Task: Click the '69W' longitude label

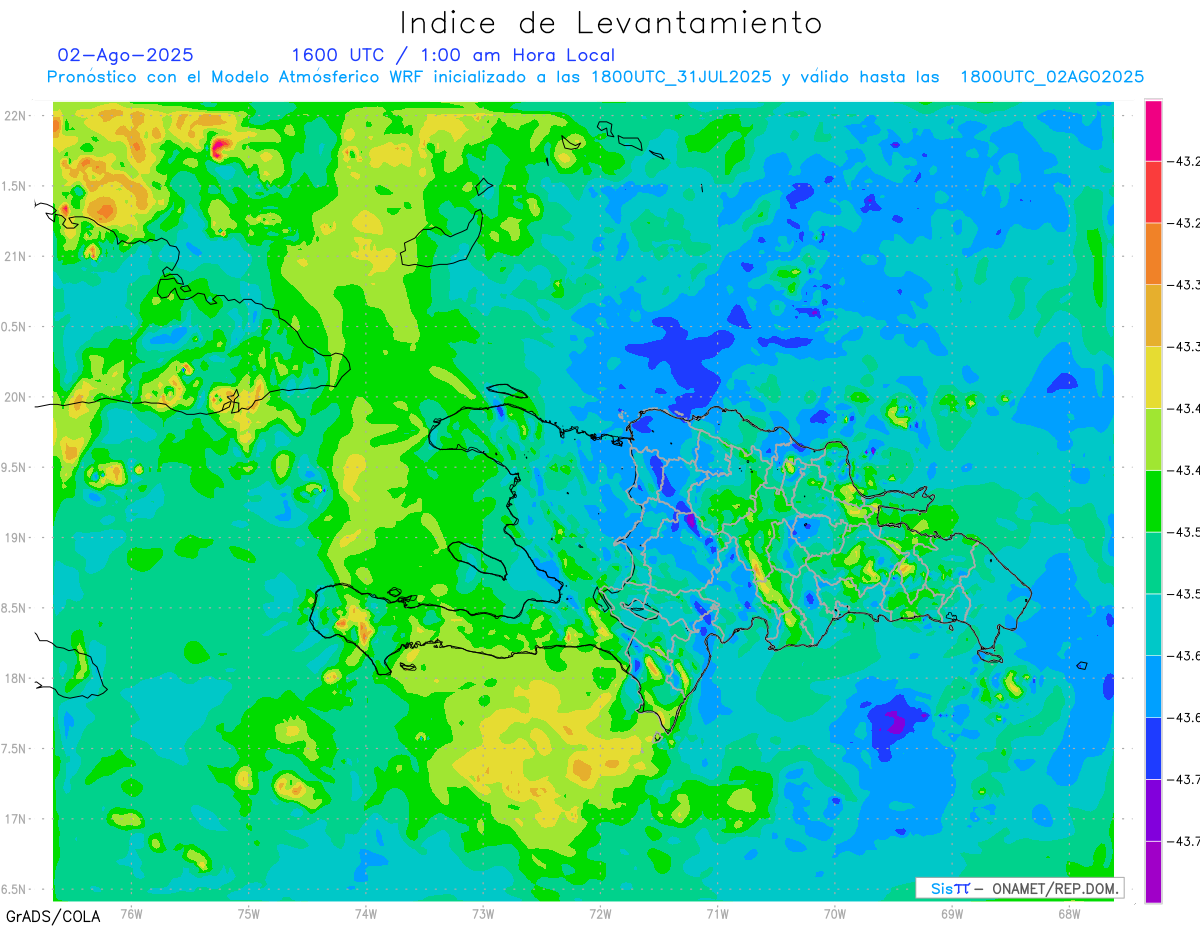Action: tap(952, 914)
